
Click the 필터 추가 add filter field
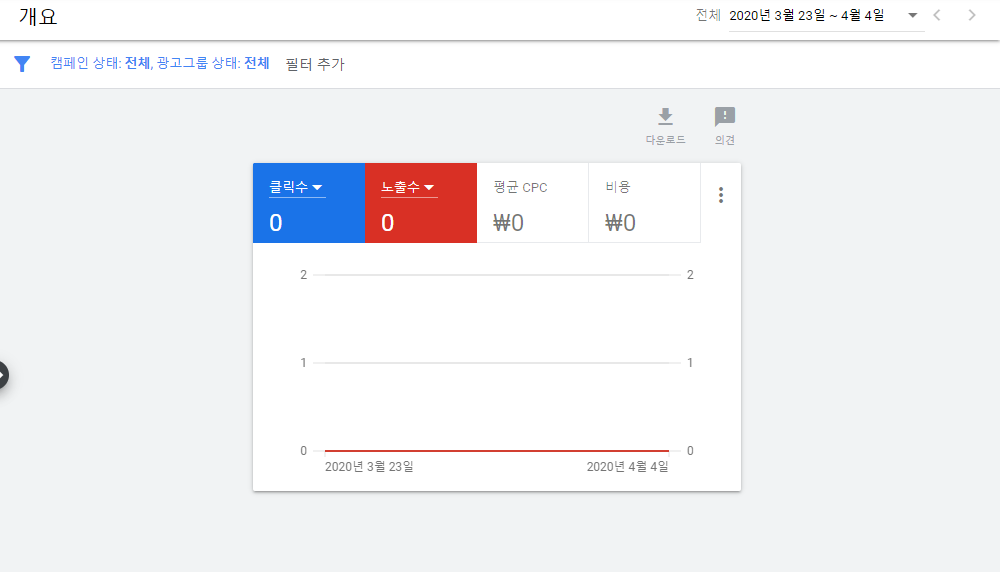(314, 64)
